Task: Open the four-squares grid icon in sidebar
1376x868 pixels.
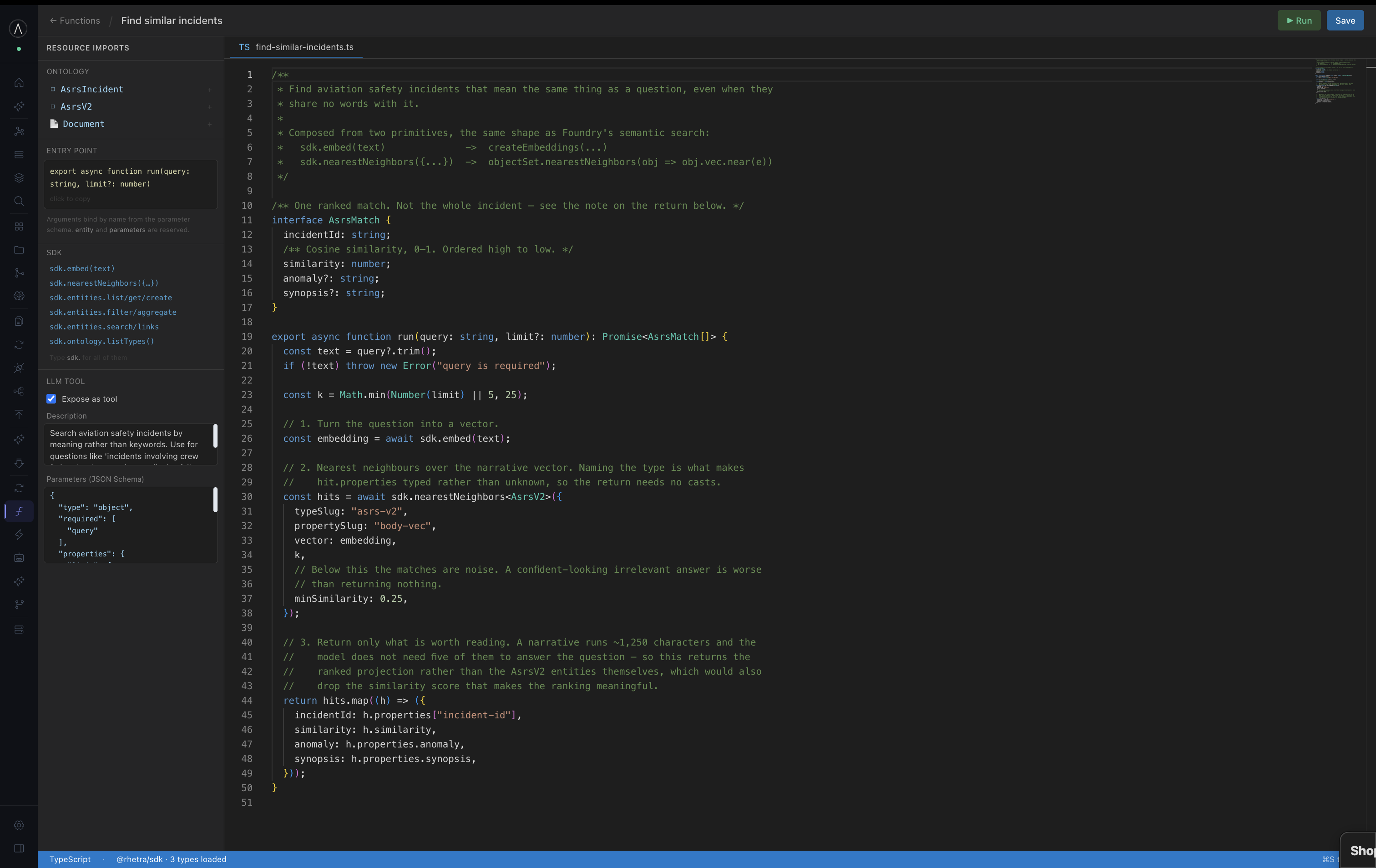Action: (19, 226)
